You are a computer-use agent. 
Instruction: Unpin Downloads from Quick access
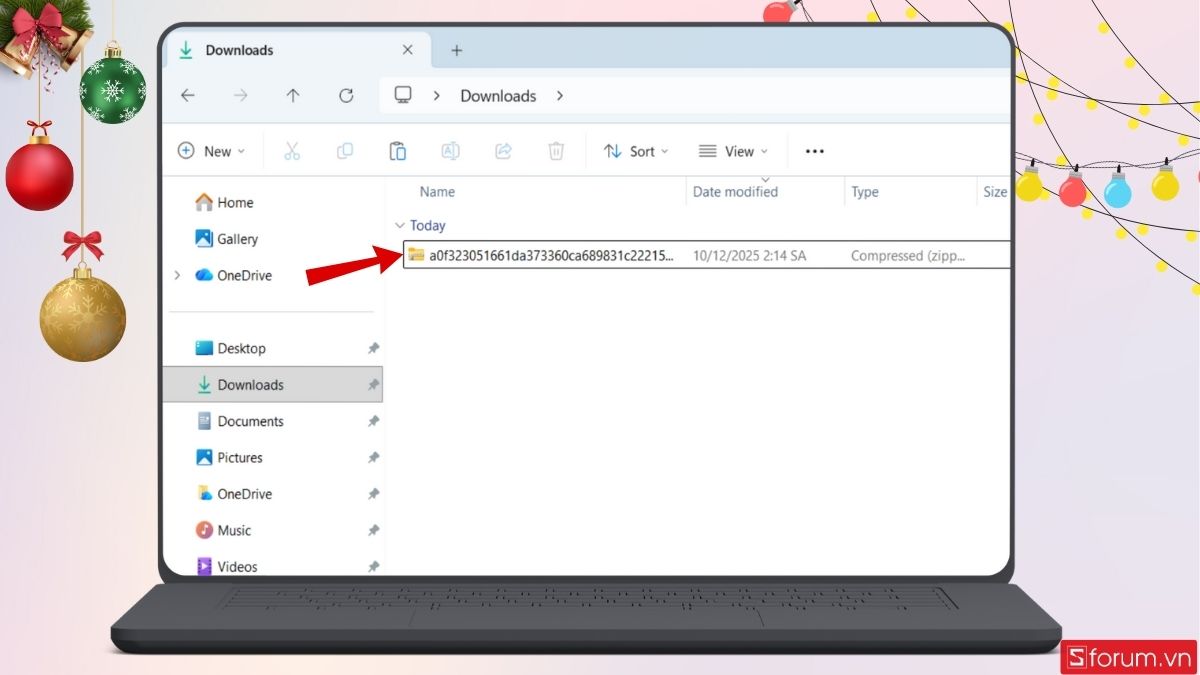tap(373, 384)
